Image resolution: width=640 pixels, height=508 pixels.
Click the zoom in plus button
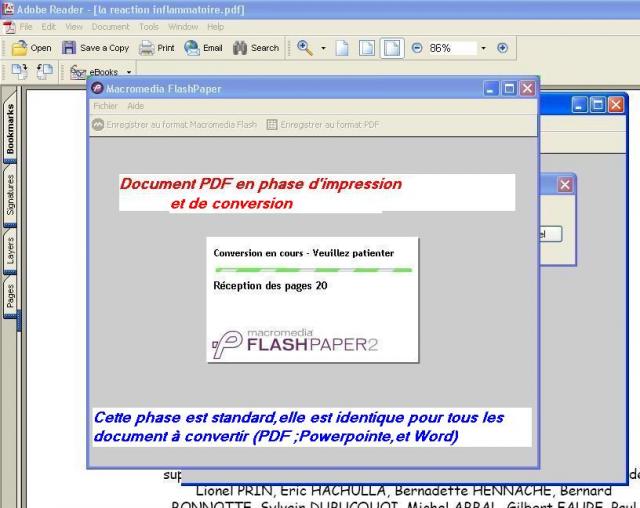502,48
